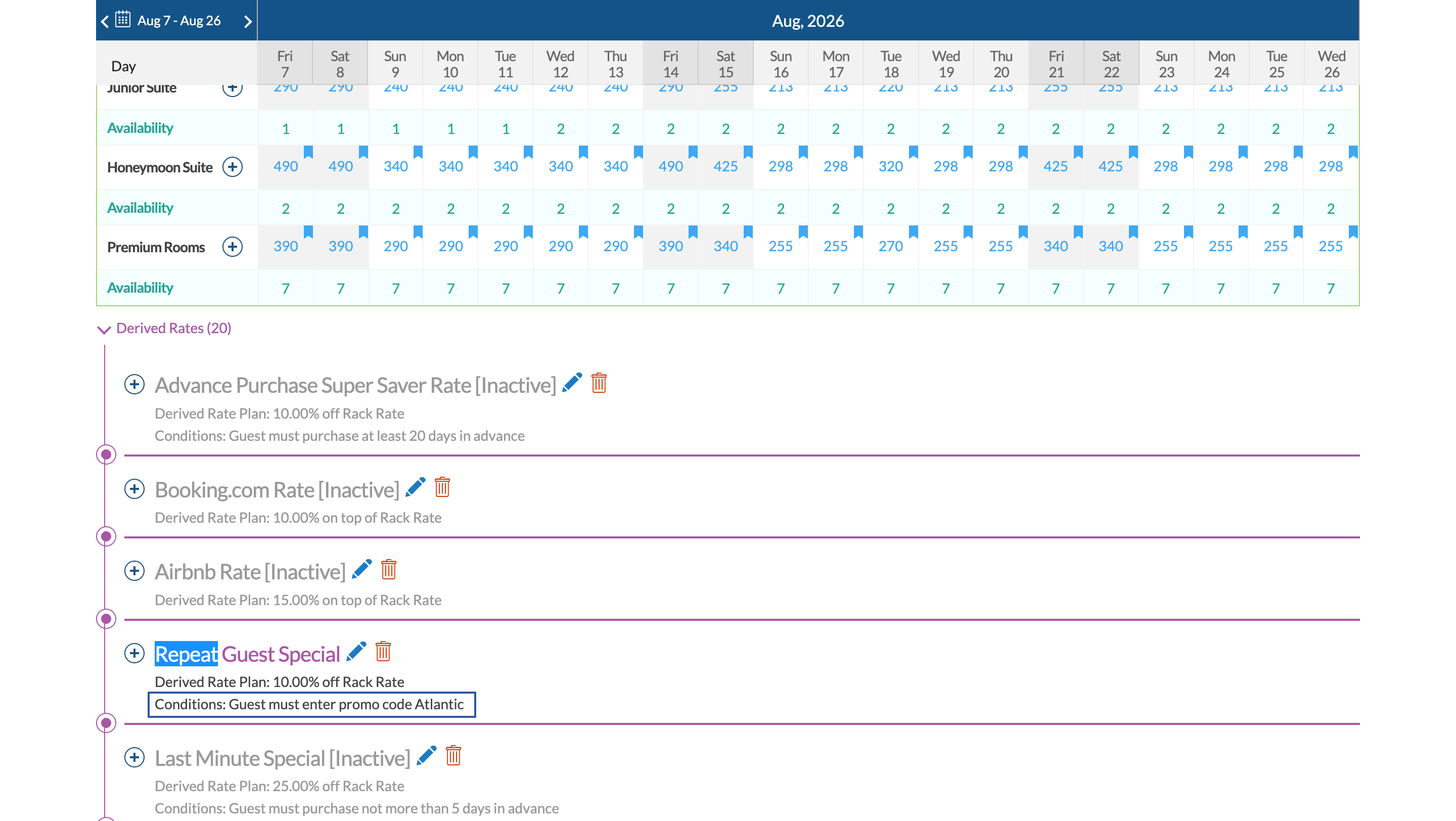Click bookmark flag on Premium Rooms Sun 23
This screenshot has width=1456, height=821.
[1188, 232]
